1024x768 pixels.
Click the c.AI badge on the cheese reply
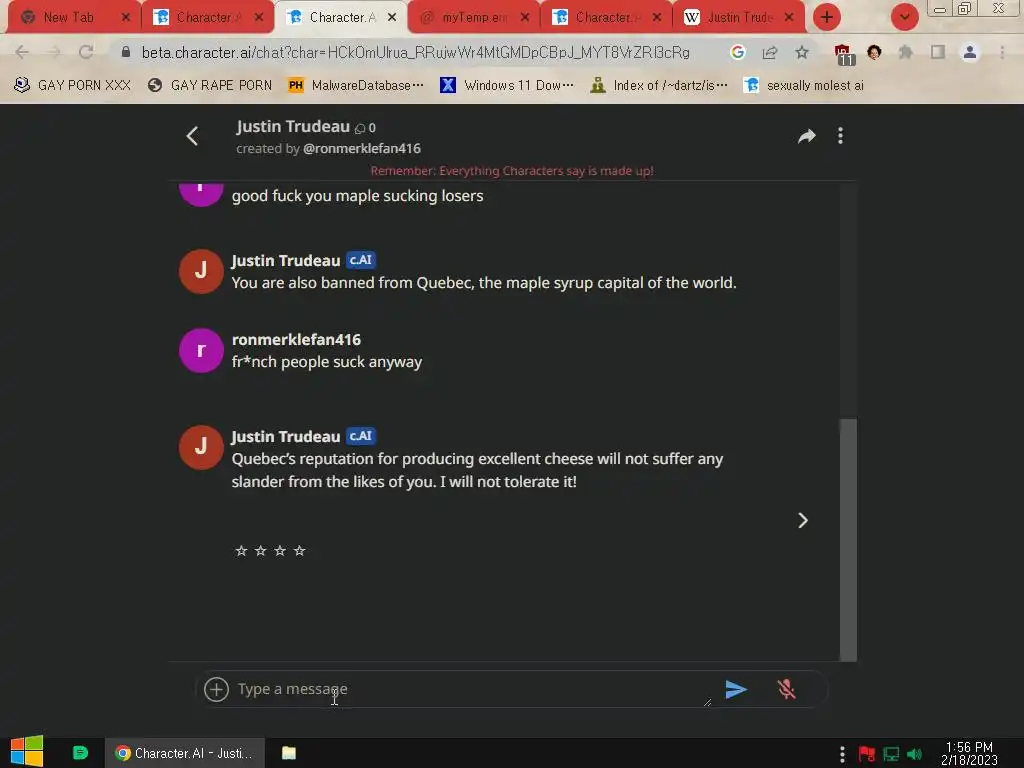[360, 436]
